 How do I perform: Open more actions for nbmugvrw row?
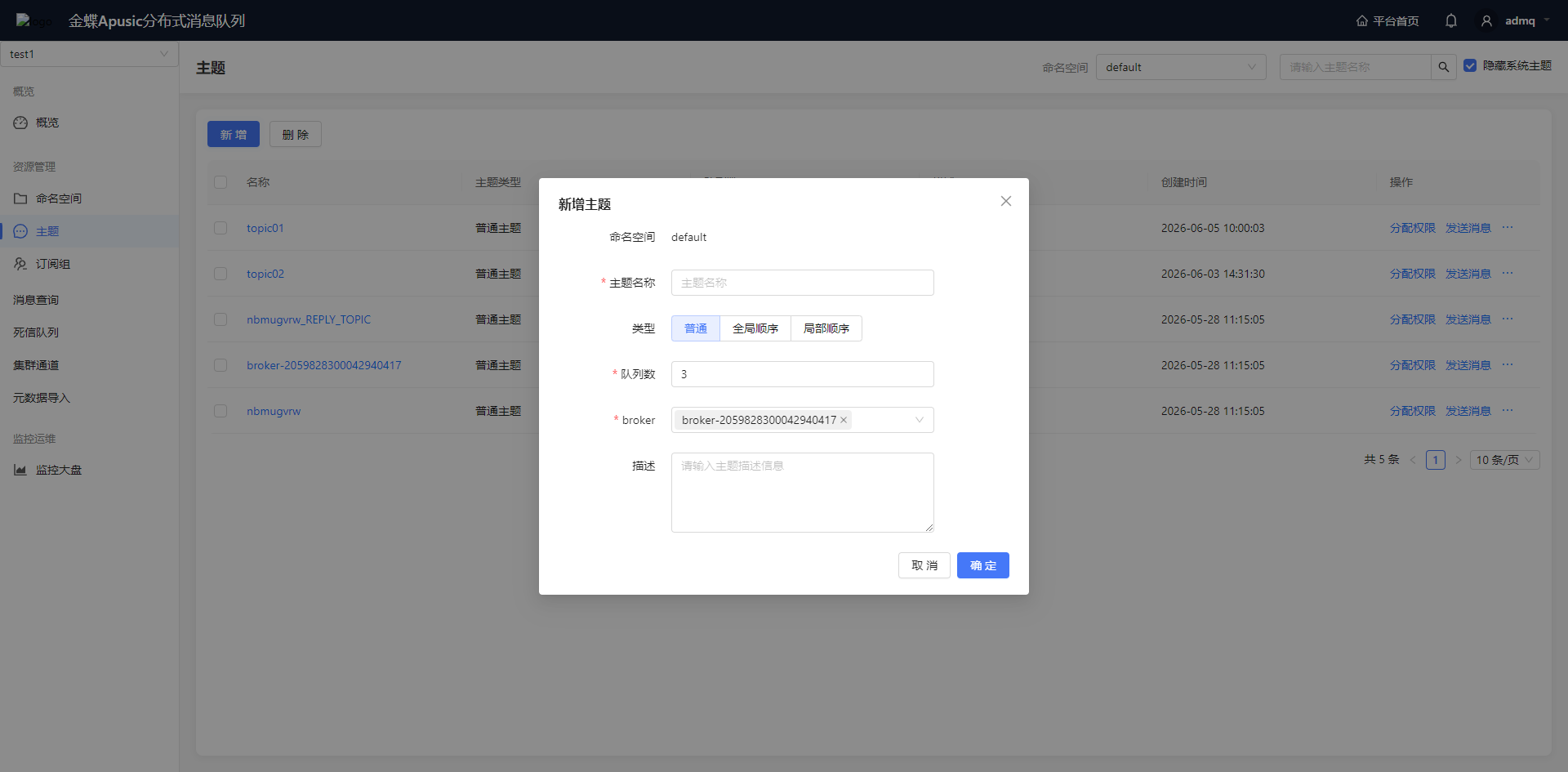[1508, 411]
